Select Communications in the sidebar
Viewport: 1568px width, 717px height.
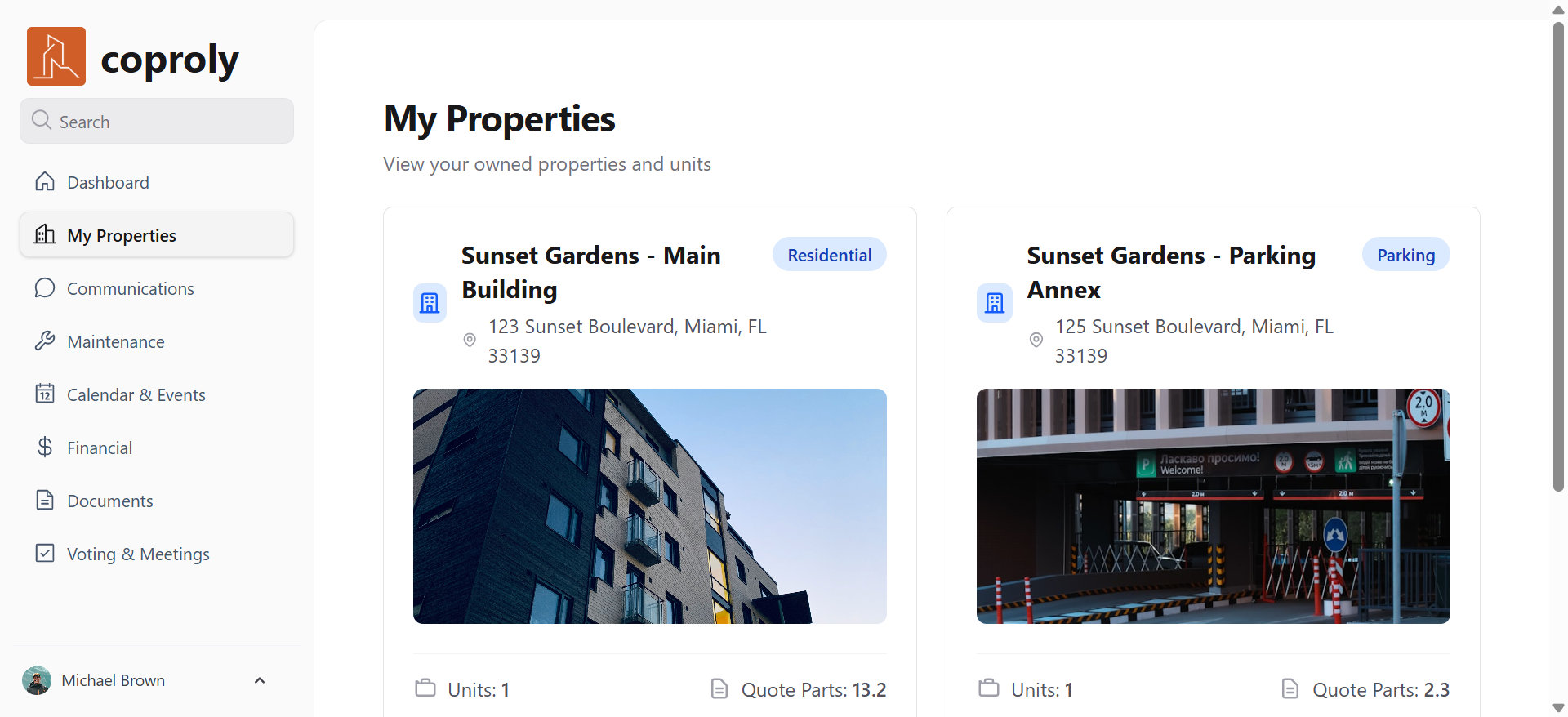(130, 287)
